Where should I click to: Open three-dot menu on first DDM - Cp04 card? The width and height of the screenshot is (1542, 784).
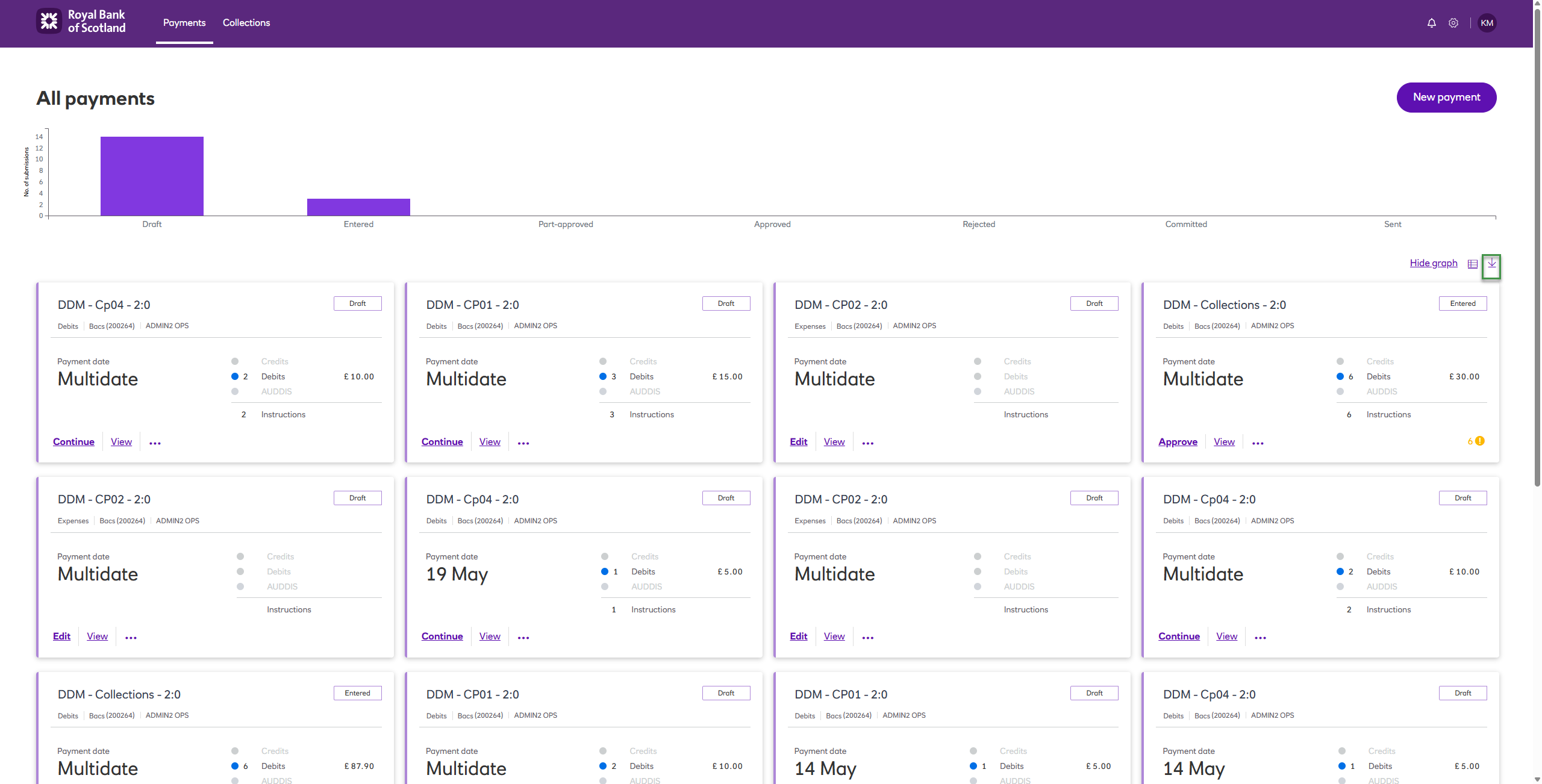click(x=155, y=443)
